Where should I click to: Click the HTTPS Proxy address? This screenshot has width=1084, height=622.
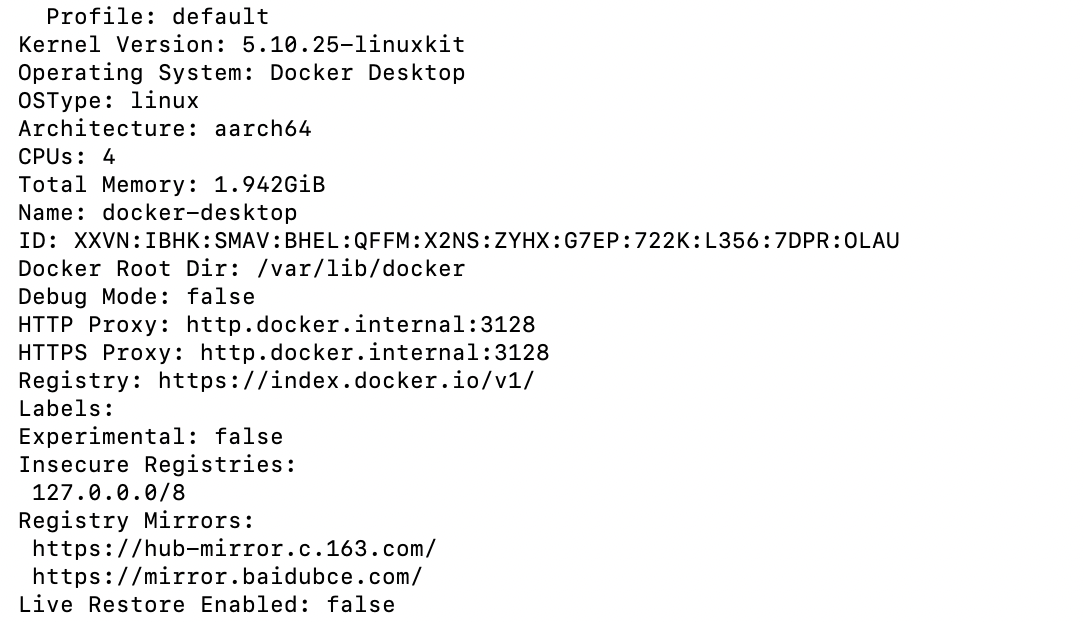[374, 353]
